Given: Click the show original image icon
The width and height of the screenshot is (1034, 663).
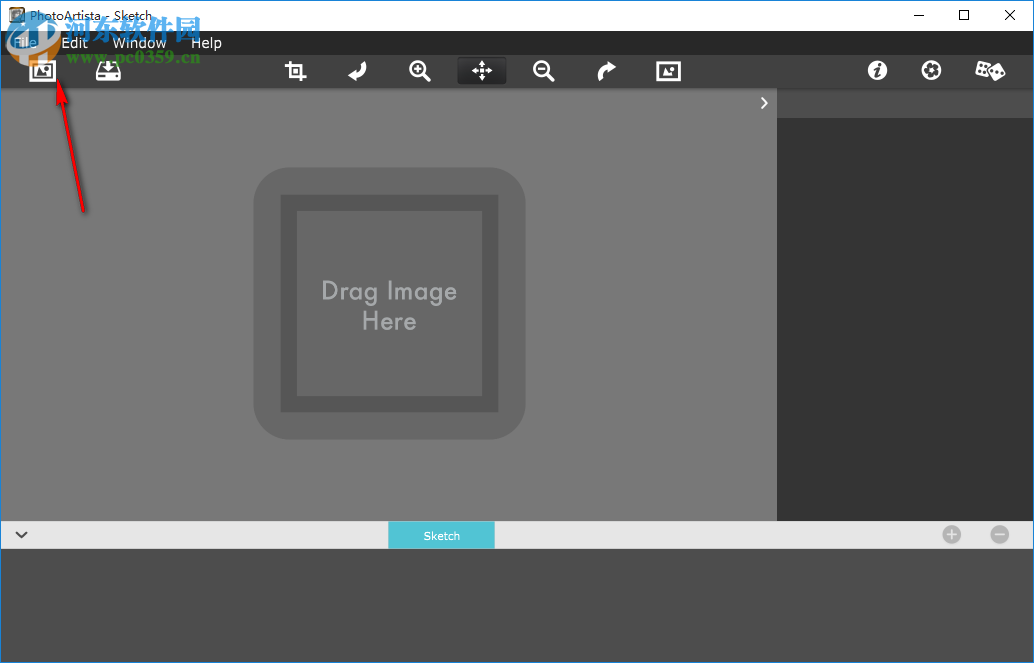Looking at the screenshot, I should pos(668,71).
